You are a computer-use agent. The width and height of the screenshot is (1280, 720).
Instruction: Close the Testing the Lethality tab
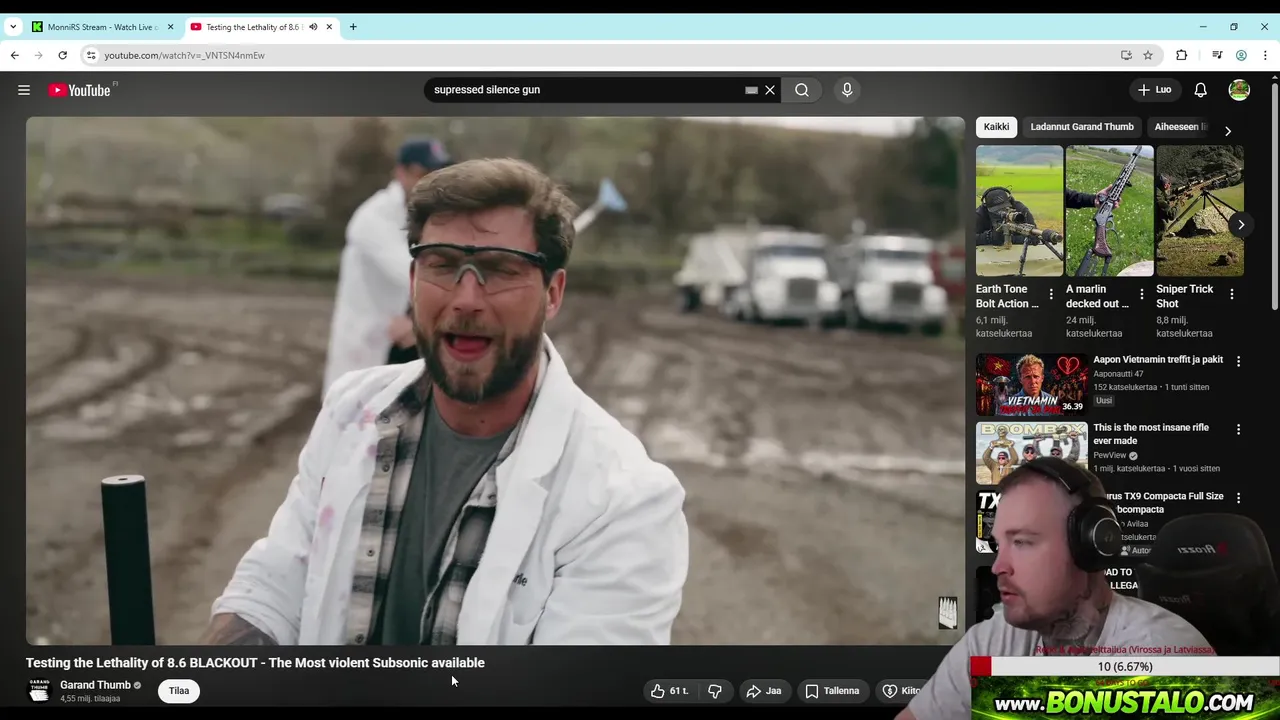pyautogui.click(x=329, y=27)
